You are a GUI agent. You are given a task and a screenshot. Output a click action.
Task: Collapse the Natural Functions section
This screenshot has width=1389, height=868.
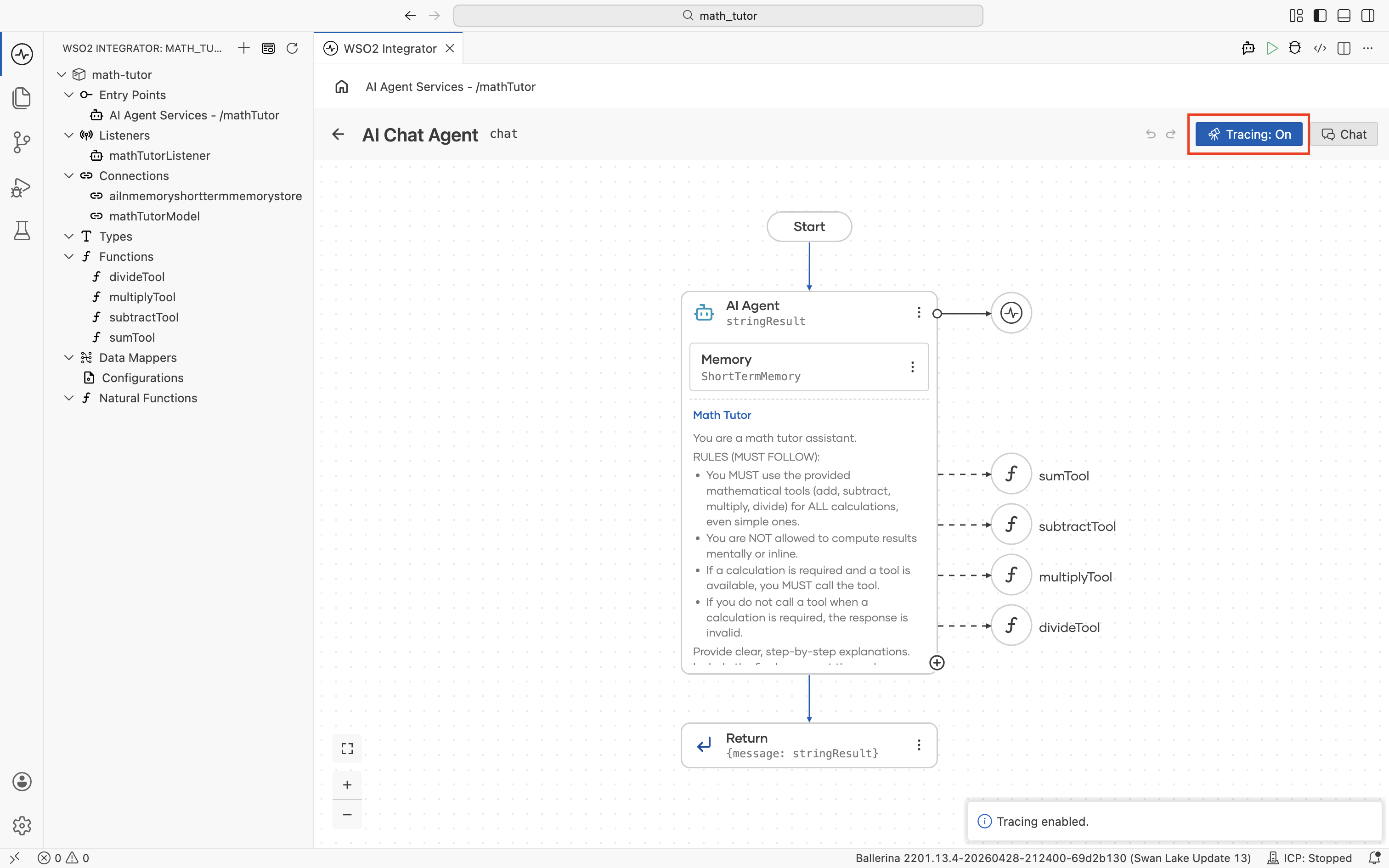[x=69, y=398]
